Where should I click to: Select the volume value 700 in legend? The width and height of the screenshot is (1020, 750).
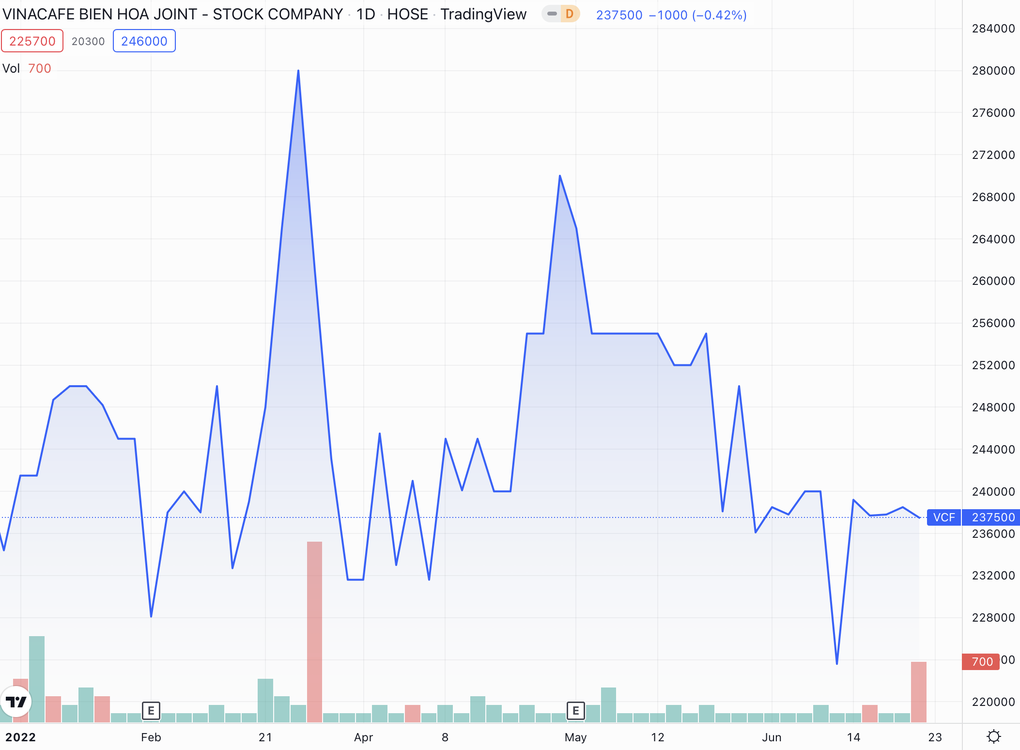(40, 68)
